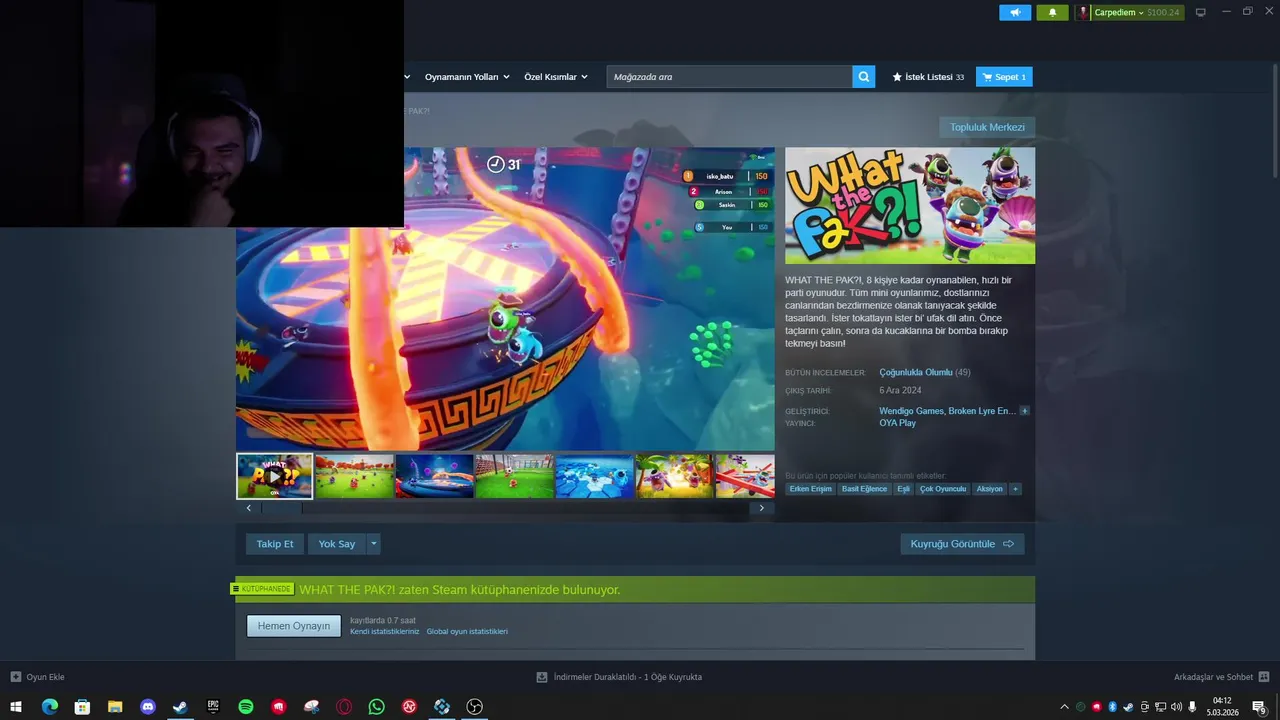Open downloads status İndirmeler Duraklatıldı
This screenshot has height=720, width=1280.
tap(620, 677)
